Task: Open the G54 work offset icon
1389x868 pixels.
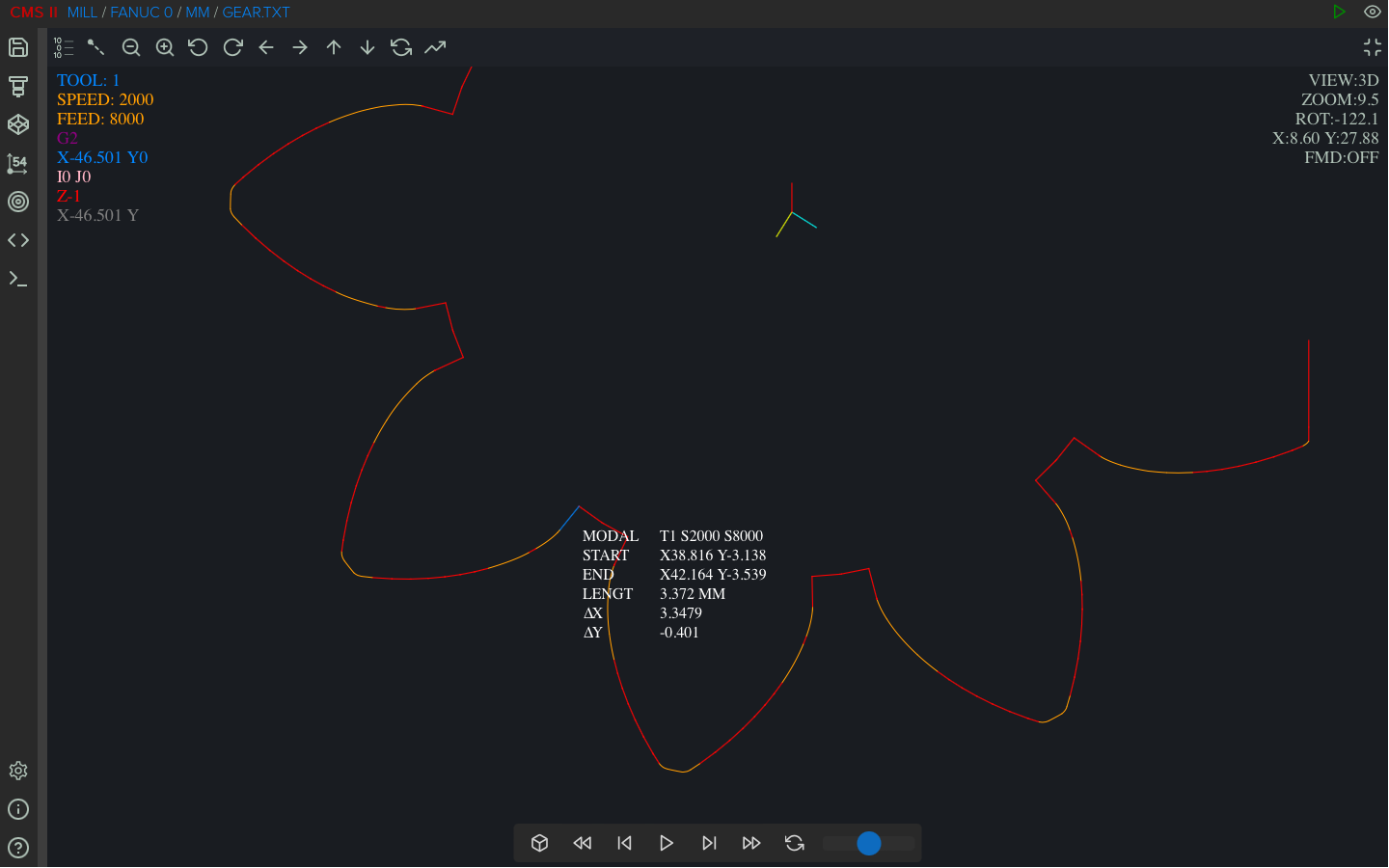Action: pyautogui.click(x=18, y=163)
